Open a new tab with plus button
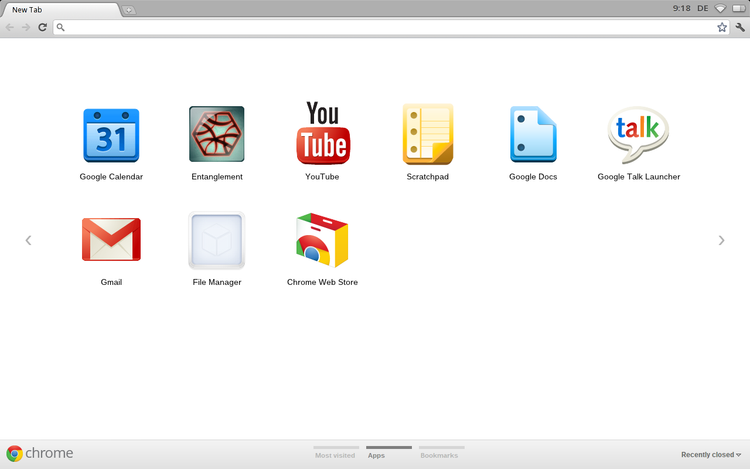The width and height of the screenshot is (750, 469). click(130, 9)
